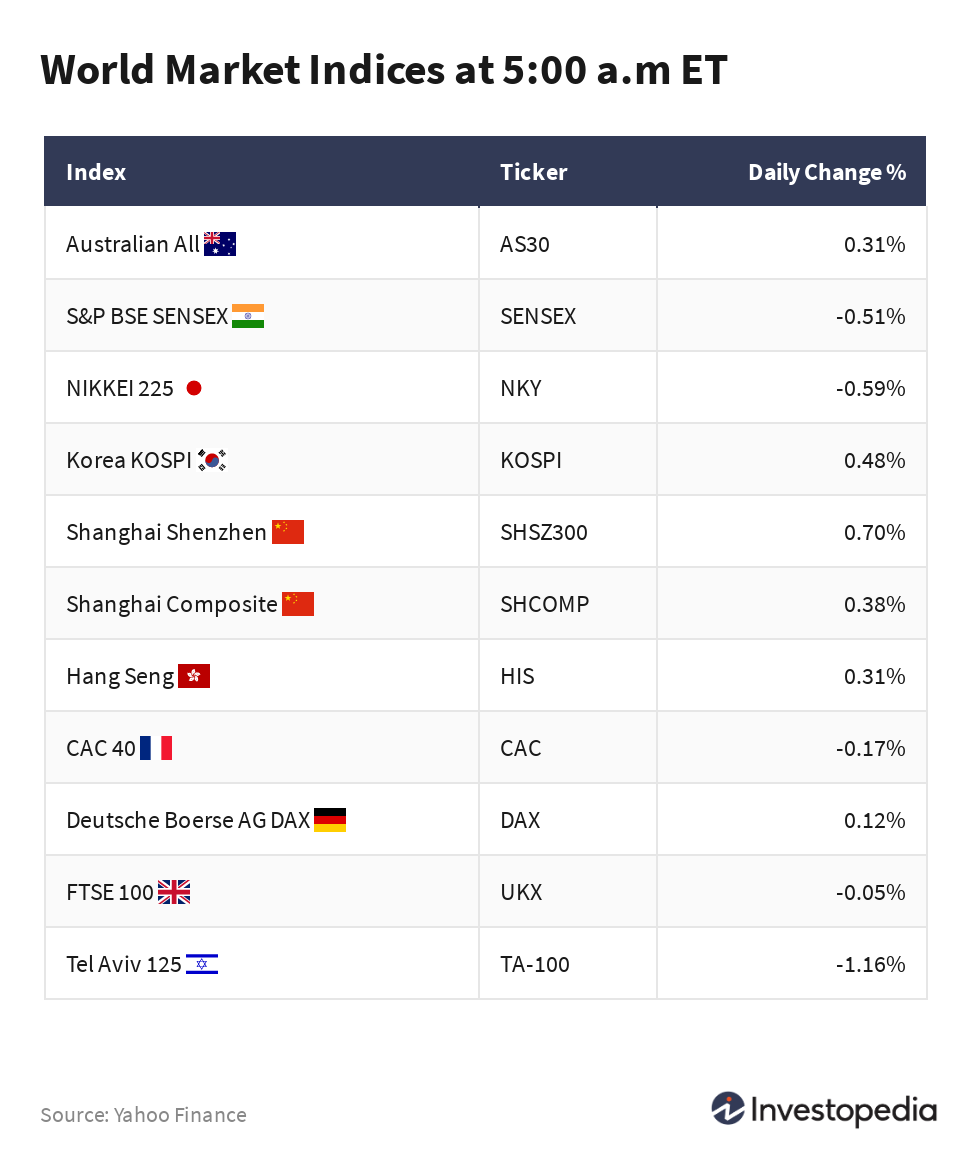Click the Investopedia logo
This screenshot has width=978, height=1176.
tap(823, 1110)
